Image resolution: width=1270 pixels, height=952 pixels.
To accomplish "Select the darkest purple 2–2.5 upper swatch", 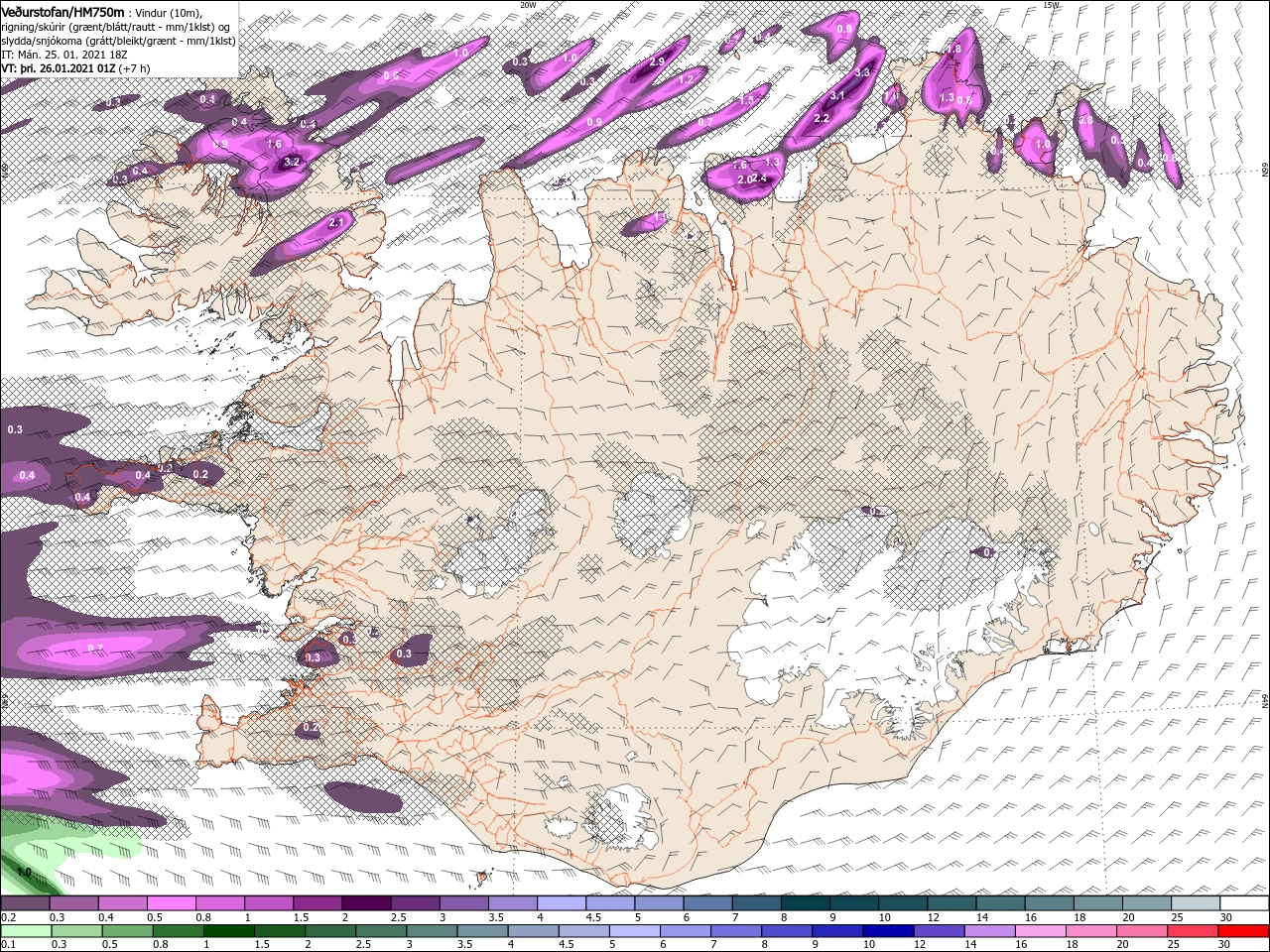I will [x=366, y=903].
